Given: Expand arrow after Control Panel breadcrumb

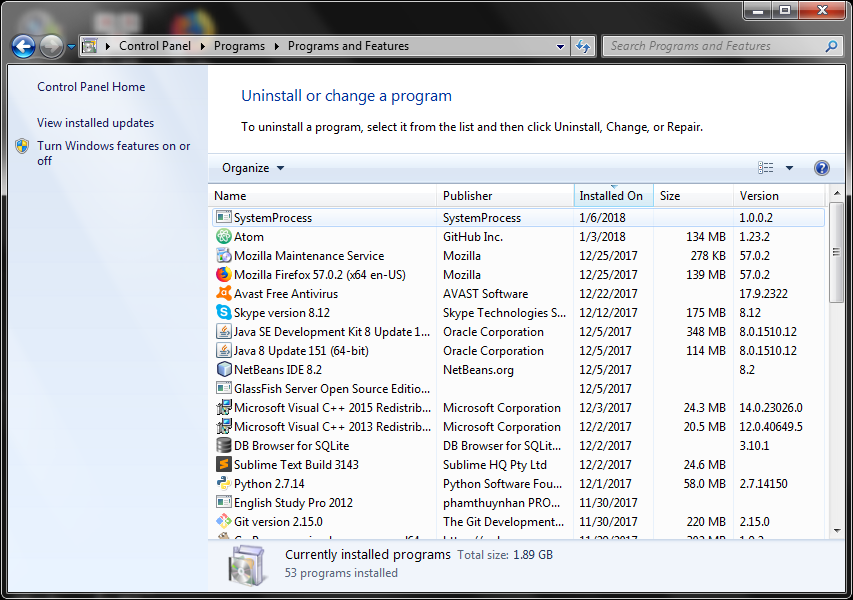Looking at the screenshot, I should click(x=202, y=46).
